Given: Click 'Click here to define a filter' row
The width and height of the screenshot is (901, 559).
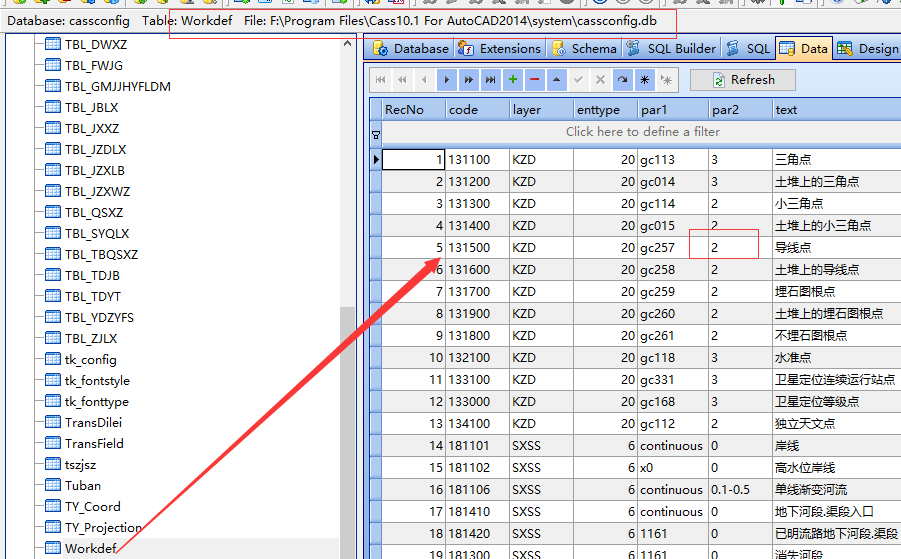Looking at the screenshot, I should pos(642,132).
